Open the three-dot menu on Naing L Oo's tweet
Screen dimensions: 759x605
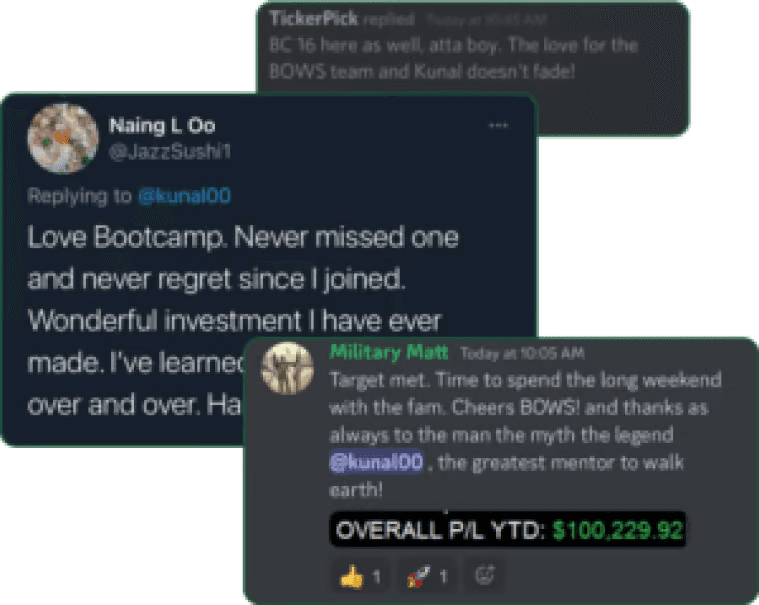498,125
